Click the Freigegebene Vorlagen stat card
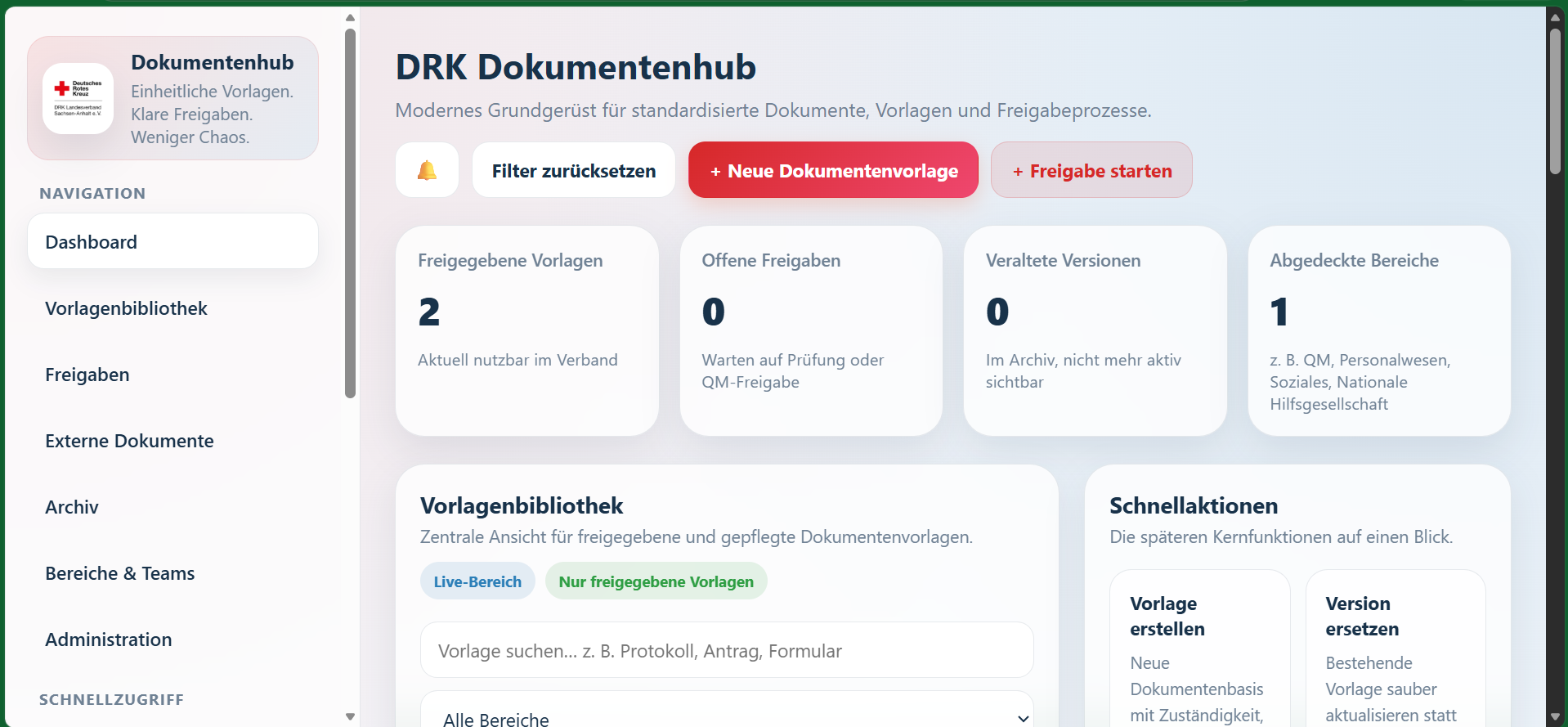1568x727 pixels. point(527,331)
